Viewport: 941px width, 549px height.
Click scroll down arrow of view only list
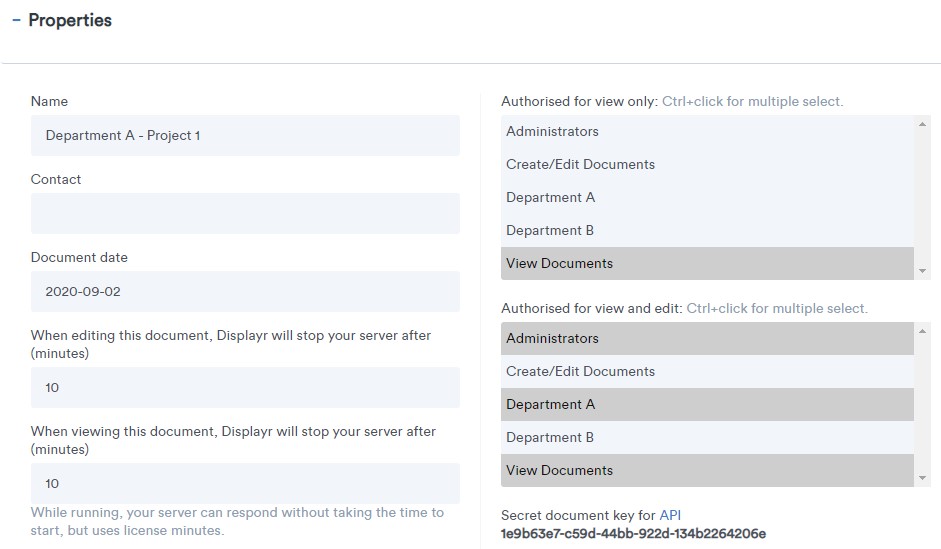tap(922, 271)
